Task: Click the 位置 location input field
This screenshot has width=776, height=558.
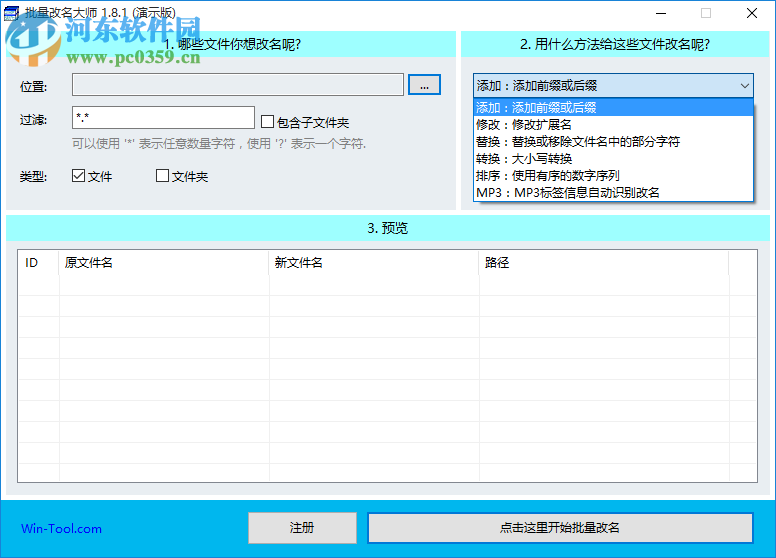Action: [x=238, y=85]
